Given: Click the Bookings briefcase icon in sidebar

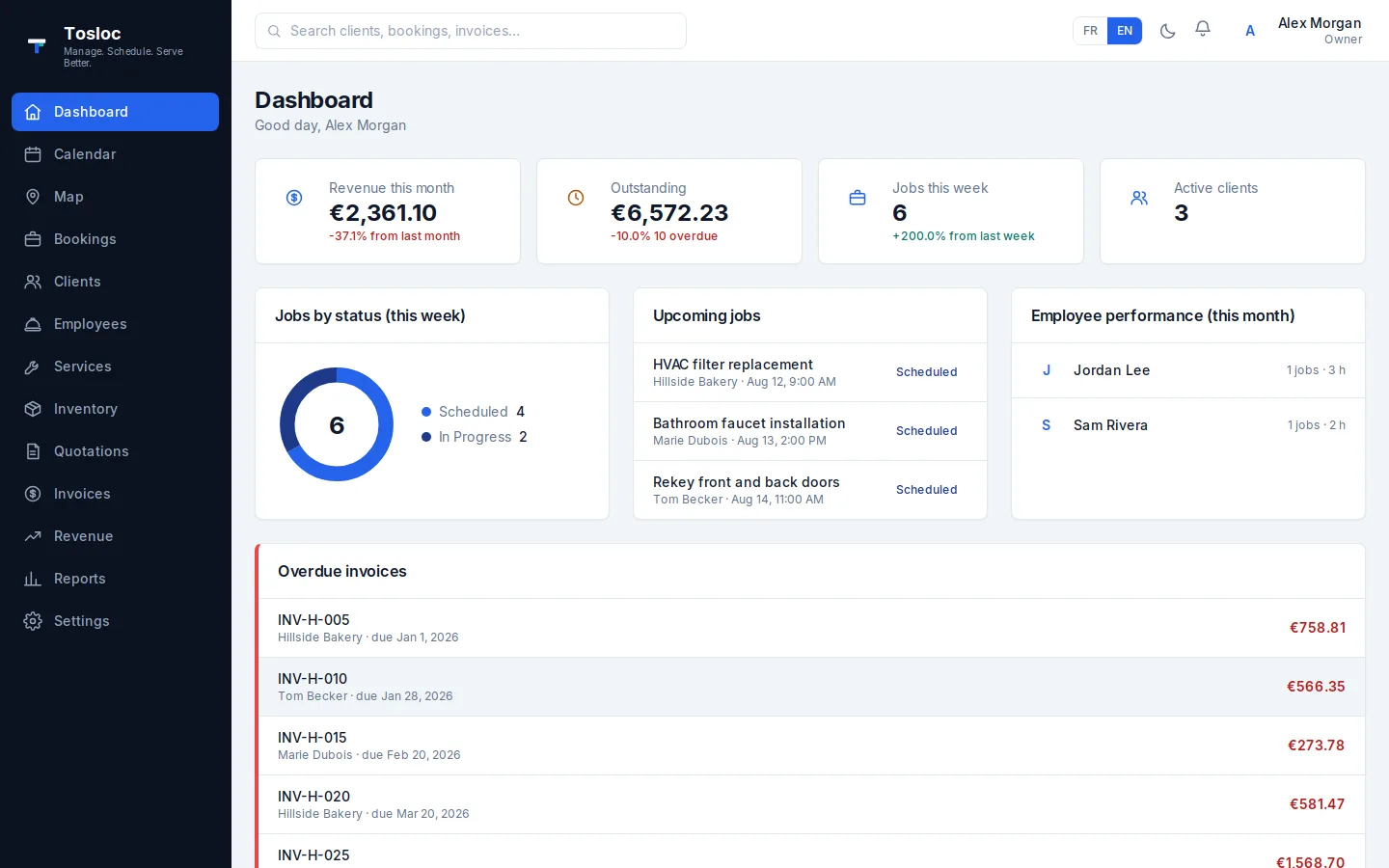Looking at the screenshot, I should tap(33, 239).
